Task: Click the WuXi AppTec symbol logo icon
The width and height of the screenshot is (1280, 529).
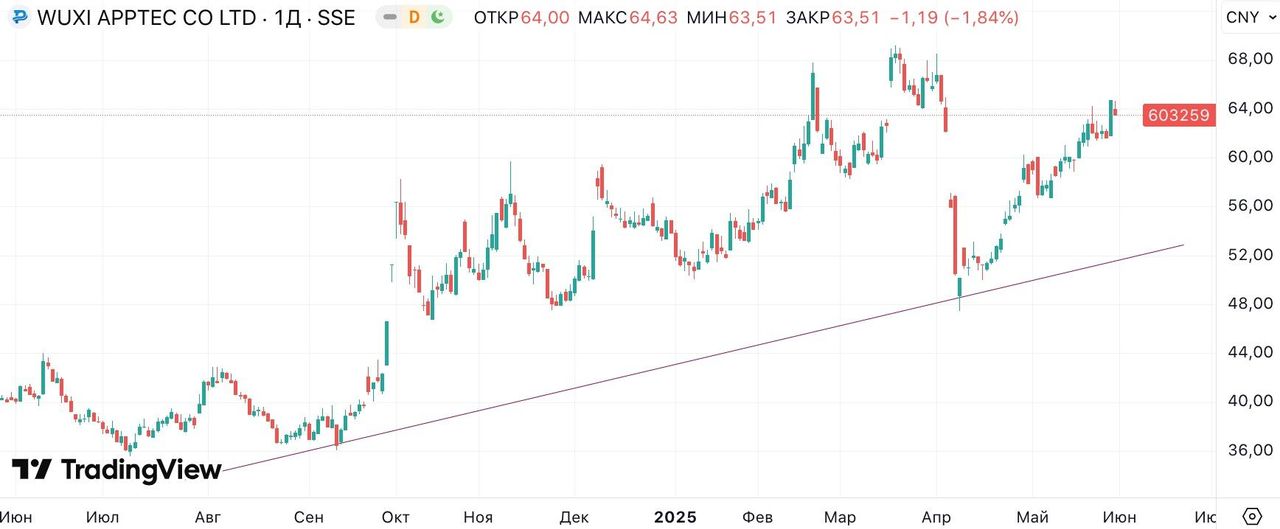Action: pyautogui.click(x=19, y=17)
